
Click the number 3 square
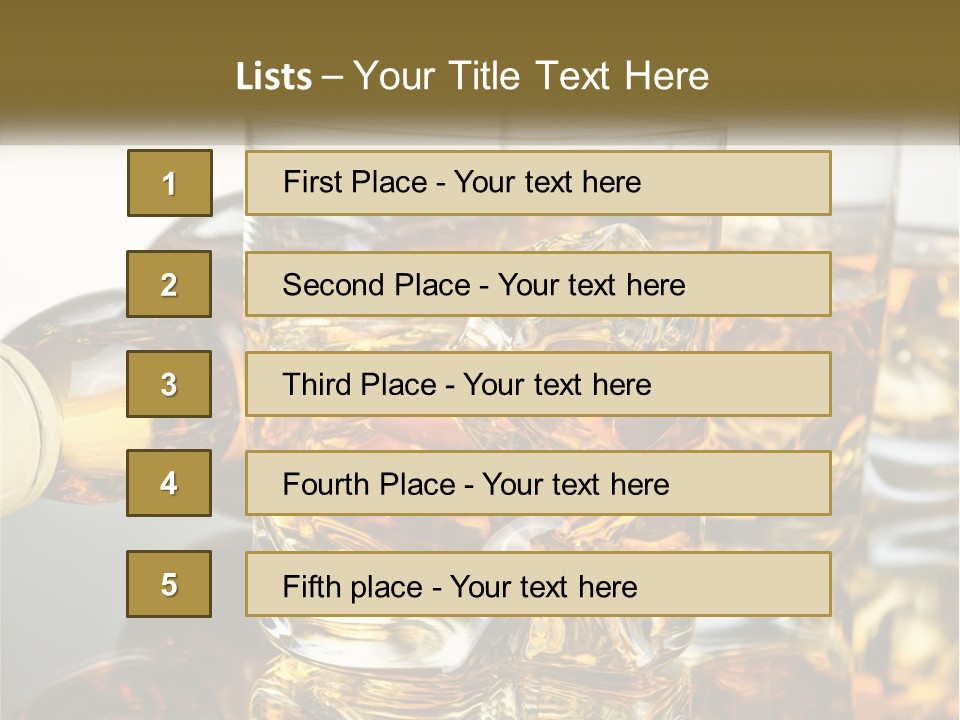(x=169, y=384)
